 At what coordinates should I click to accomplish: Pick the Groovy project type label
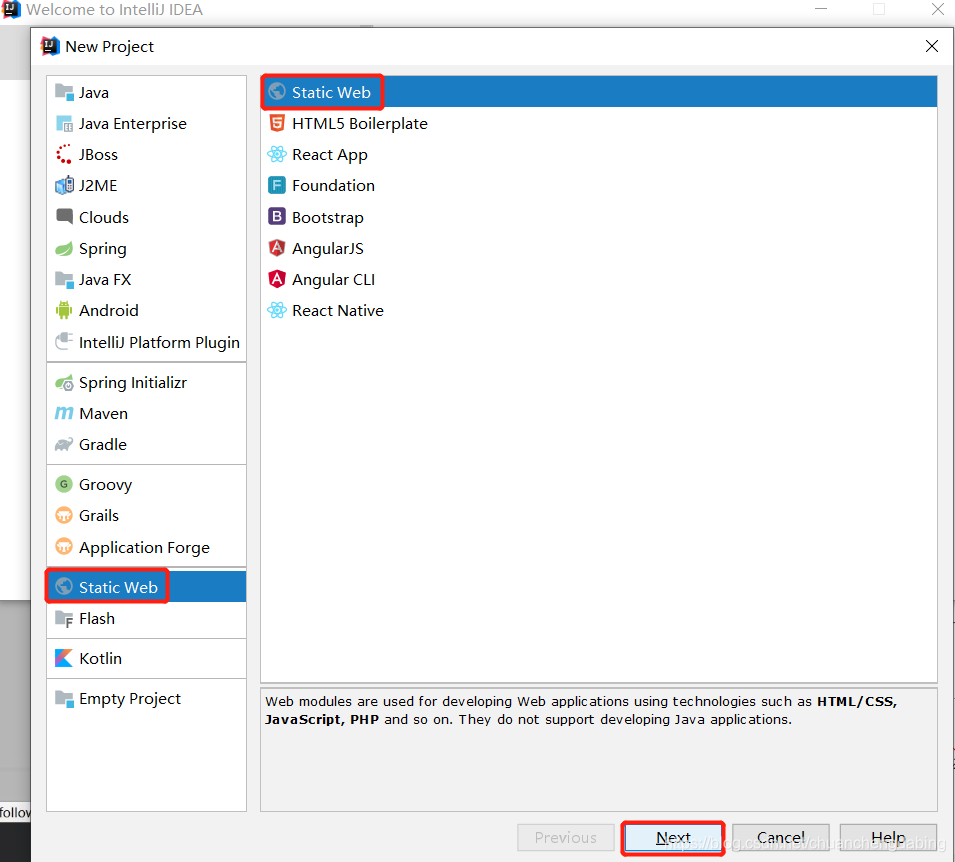coord(105,485)
